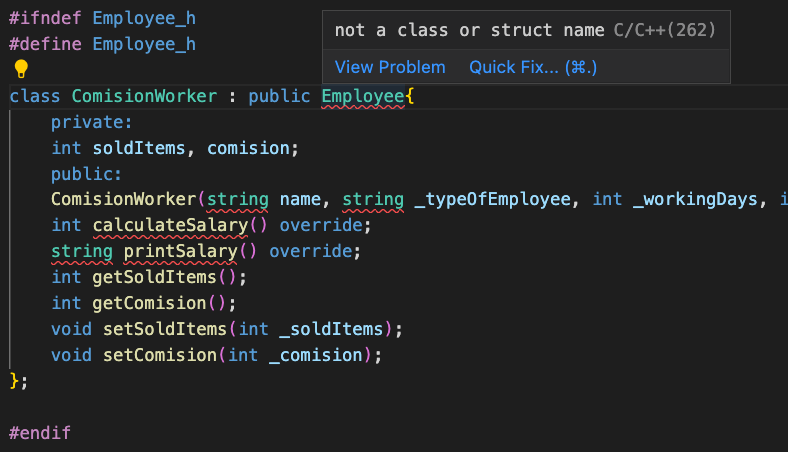Click the opening brace after Employee
Image resolution: width=788 pixels, height=452 pixels.
pos(410,96)
